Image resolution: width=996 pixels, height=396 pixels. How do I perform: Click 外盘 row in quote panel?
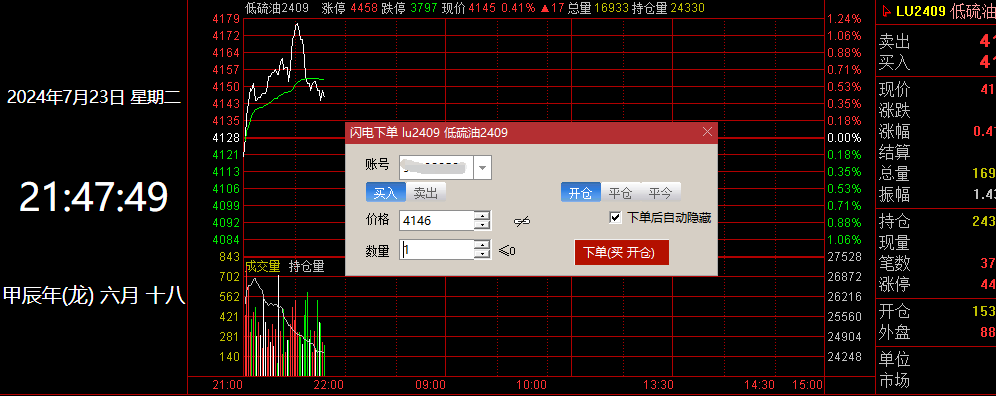[936, 332]
